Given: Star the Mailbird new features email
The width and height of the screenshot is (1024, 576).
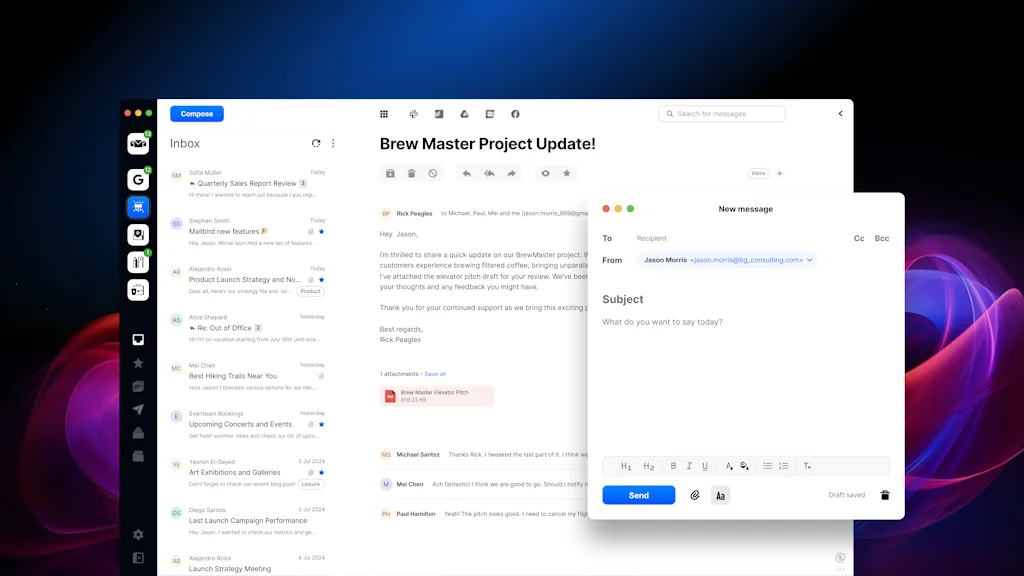Looking at the screenshot, I should point(321,232).
